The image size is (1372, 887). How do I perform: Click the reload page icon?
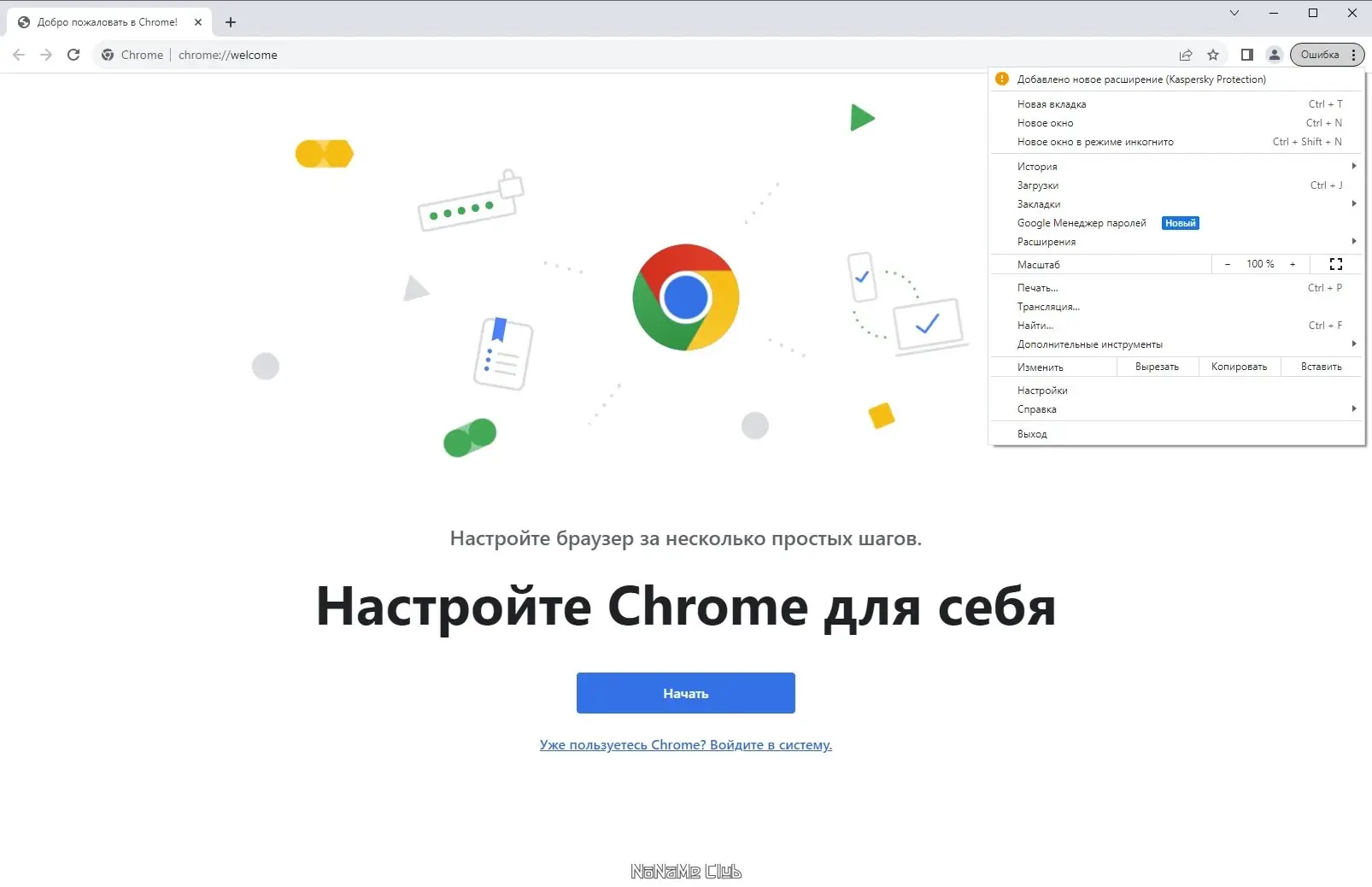[x=73, y=54]
